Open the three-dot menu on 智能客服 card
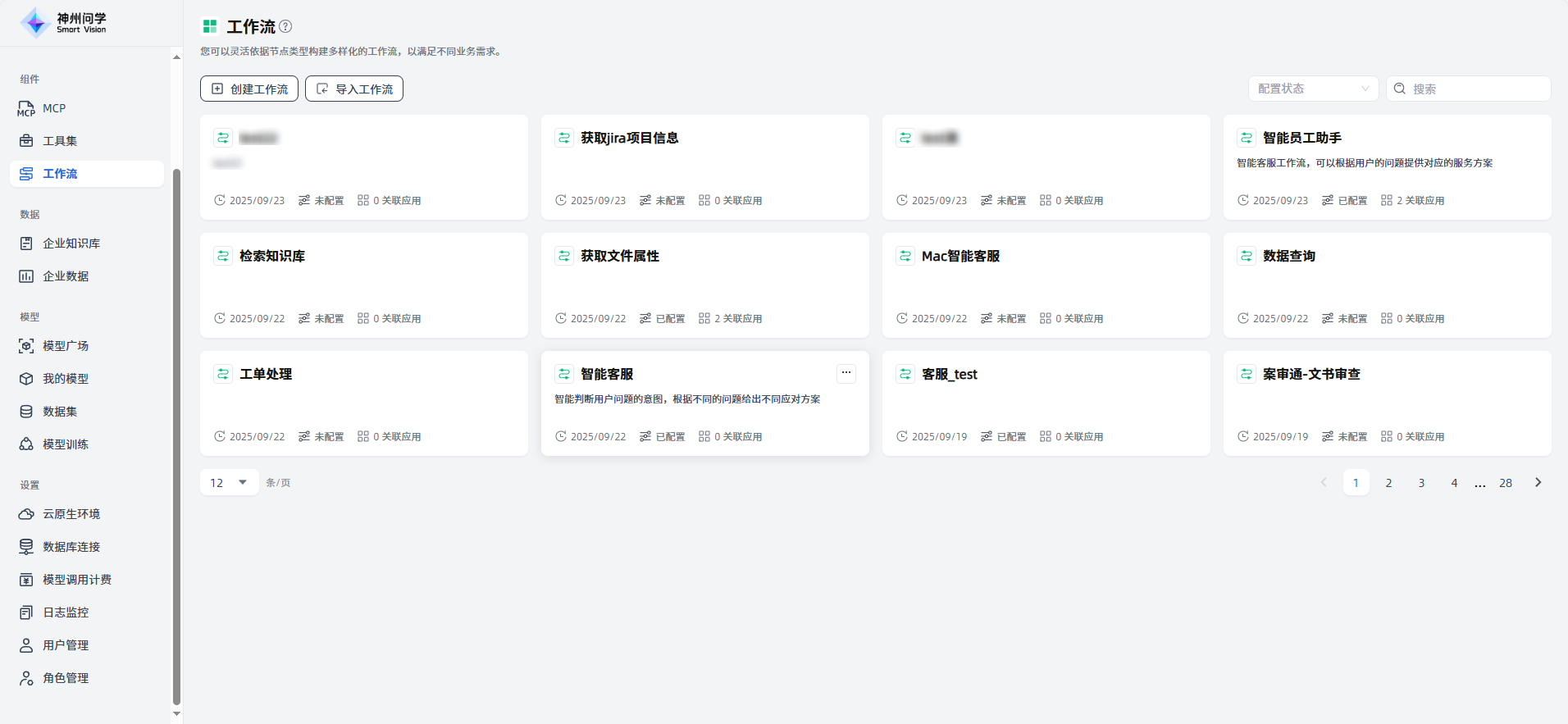The height and width of the screenshot is (724, 1568). coord(846,373)
